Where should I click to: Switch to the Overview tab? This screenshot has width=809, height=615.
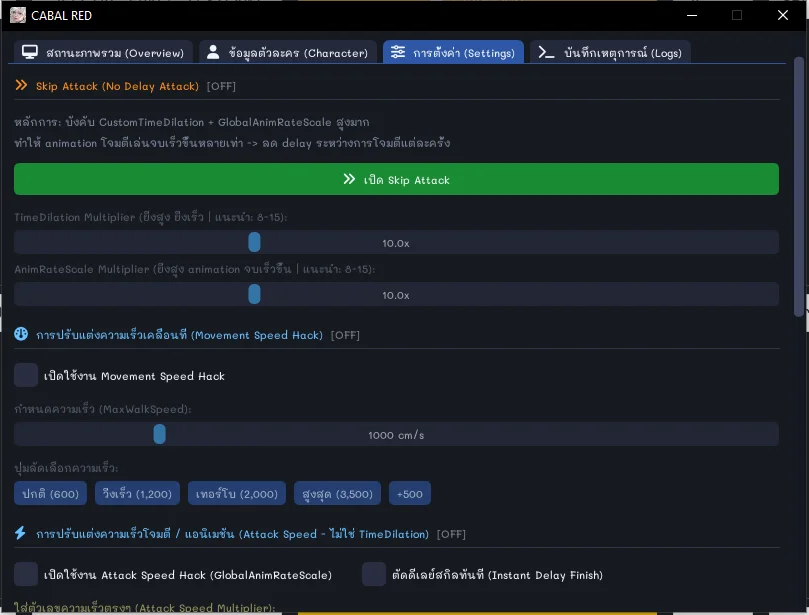[x=103, y=53]
